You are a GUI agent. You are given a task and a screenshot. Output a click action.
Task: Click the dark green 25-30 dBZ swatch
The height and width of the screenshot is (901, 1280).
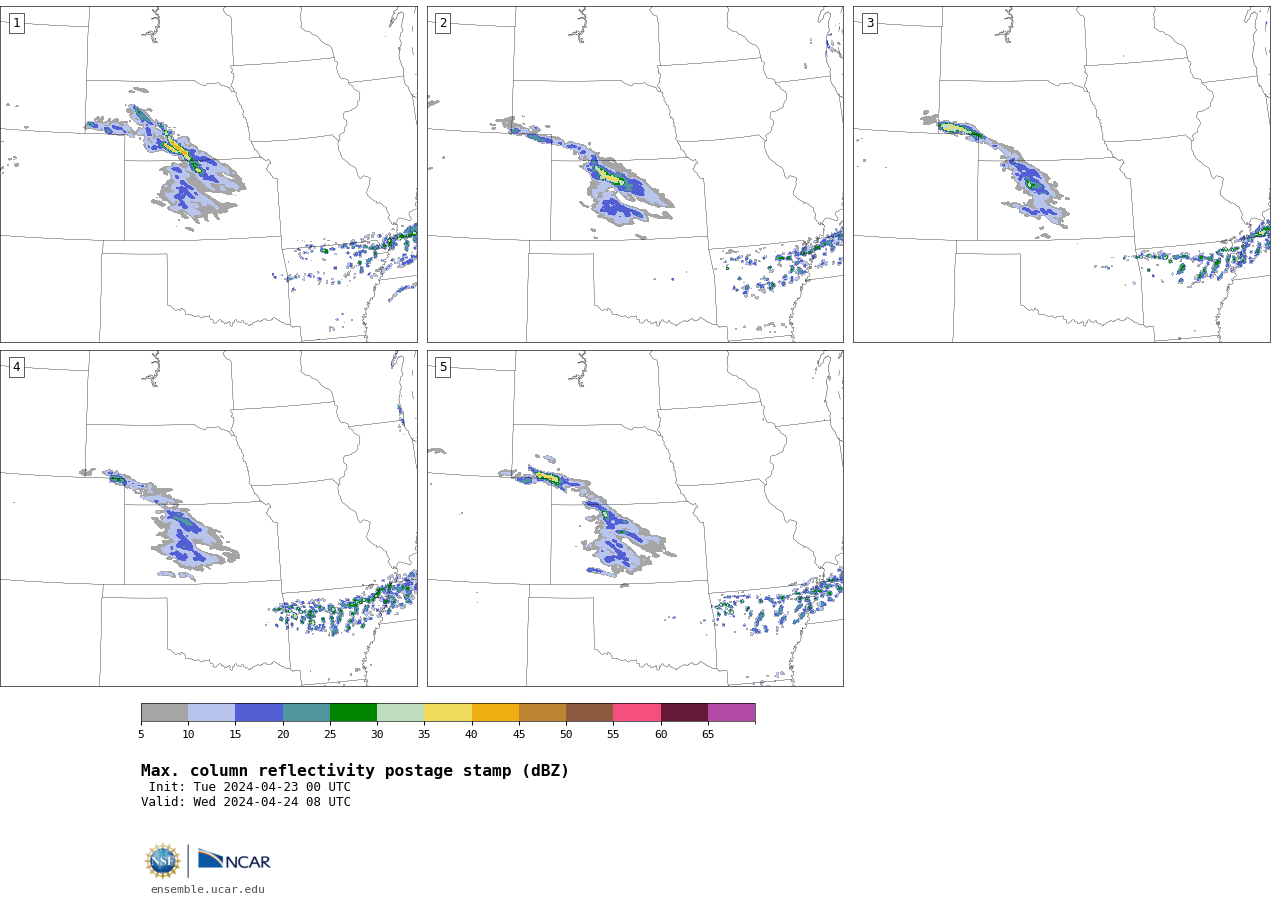[353, 712]
